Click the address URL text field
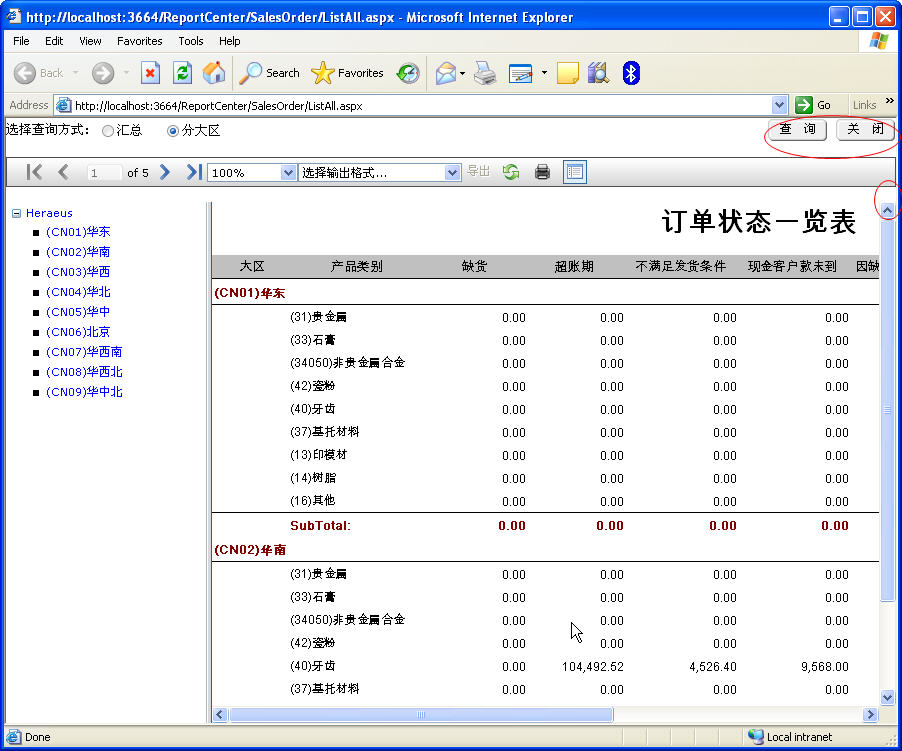Screen dimensions: 902x751 pyautogui.click(x=422, y=106)
